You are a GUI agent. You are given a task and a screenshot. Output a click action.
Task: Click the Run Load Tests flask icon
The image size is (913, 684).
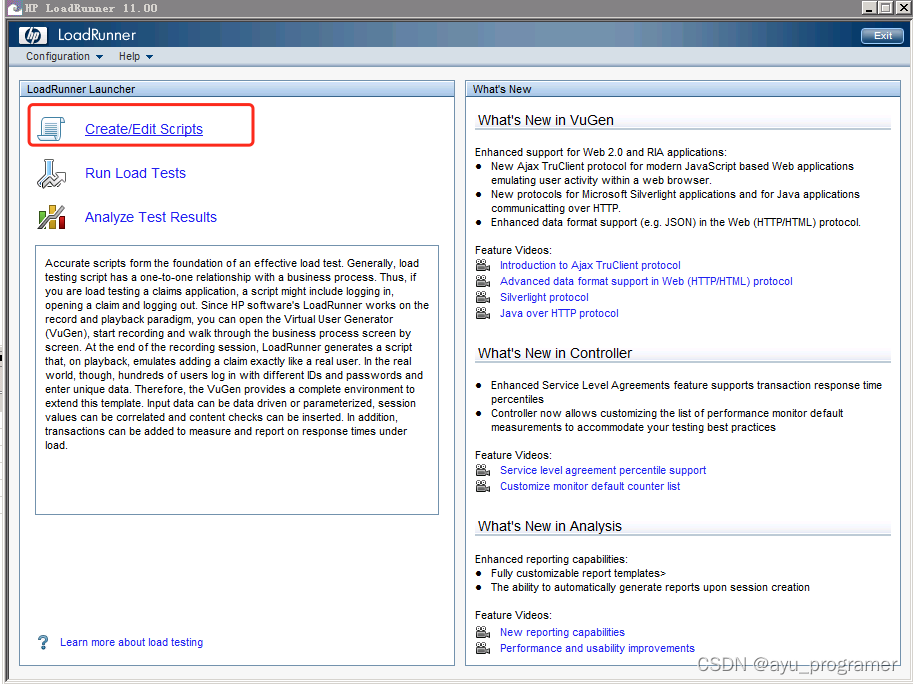click(51, 173)
